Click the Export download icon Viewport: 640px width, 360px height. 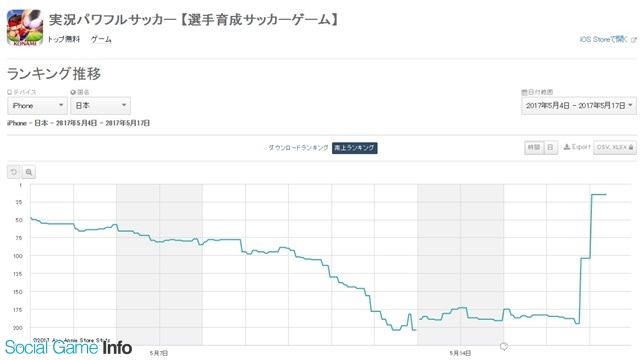tap(567, 147)
